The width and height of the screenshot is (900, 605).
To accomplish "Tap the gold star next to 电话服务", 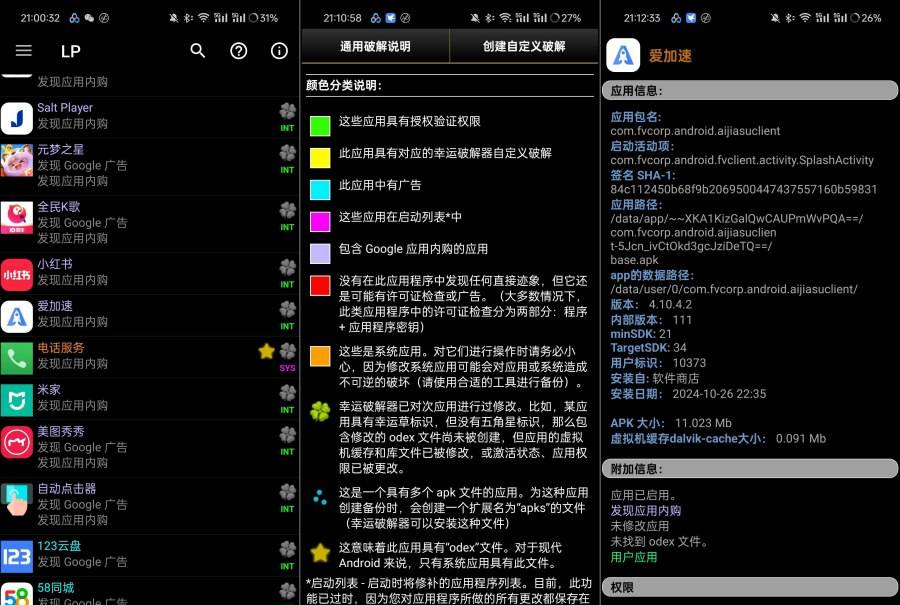I will click(266, 351).
